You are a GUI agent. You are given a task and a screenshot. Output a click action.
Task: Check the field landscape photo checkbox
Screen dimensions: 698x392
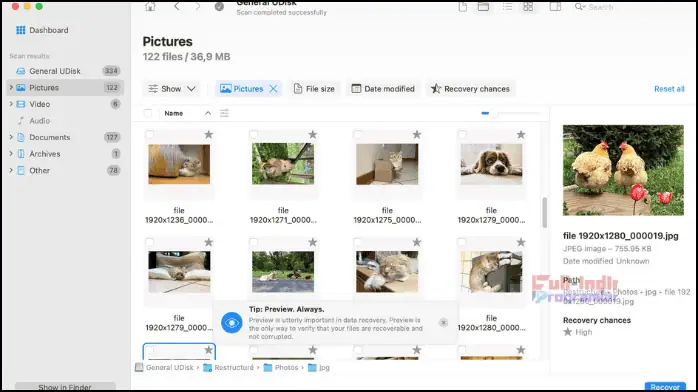click(x=253, y=242)
